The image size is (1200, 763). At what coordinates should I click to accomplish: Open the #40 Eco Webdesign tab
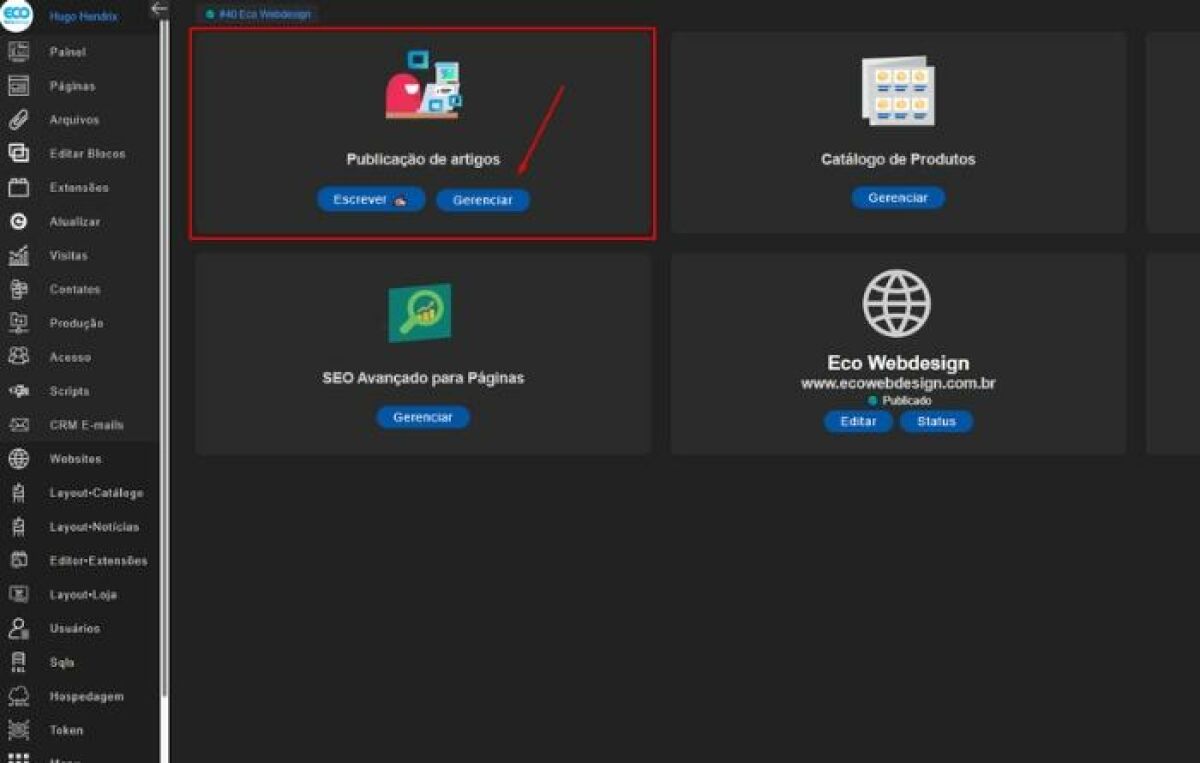click(258, 14)
